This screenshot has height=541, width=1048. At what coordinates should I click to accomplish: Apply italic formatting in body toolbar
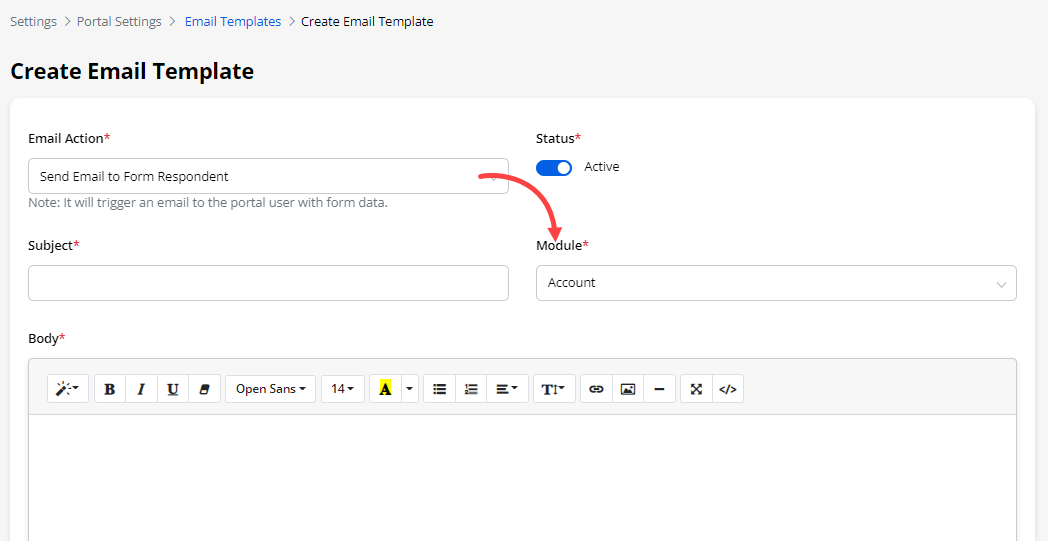pos(141,389)
